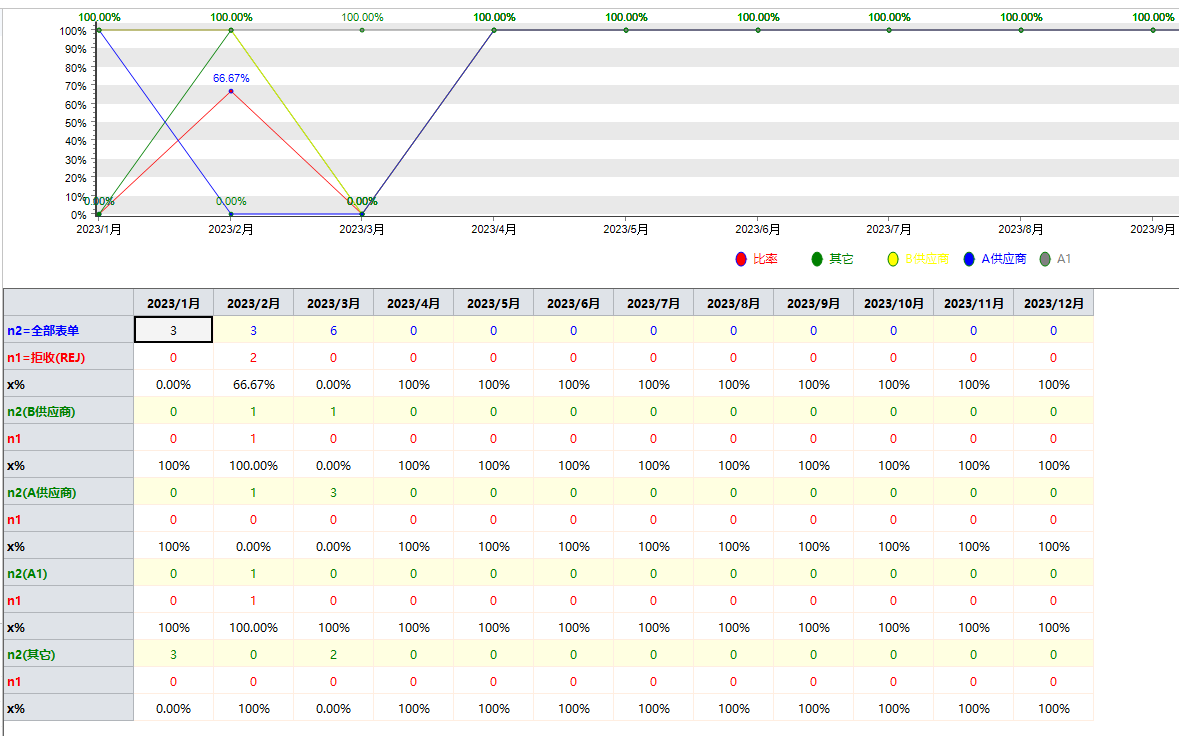Click the blue A供应商 legend marker
1179x736 pixels.
click(969, 259)
